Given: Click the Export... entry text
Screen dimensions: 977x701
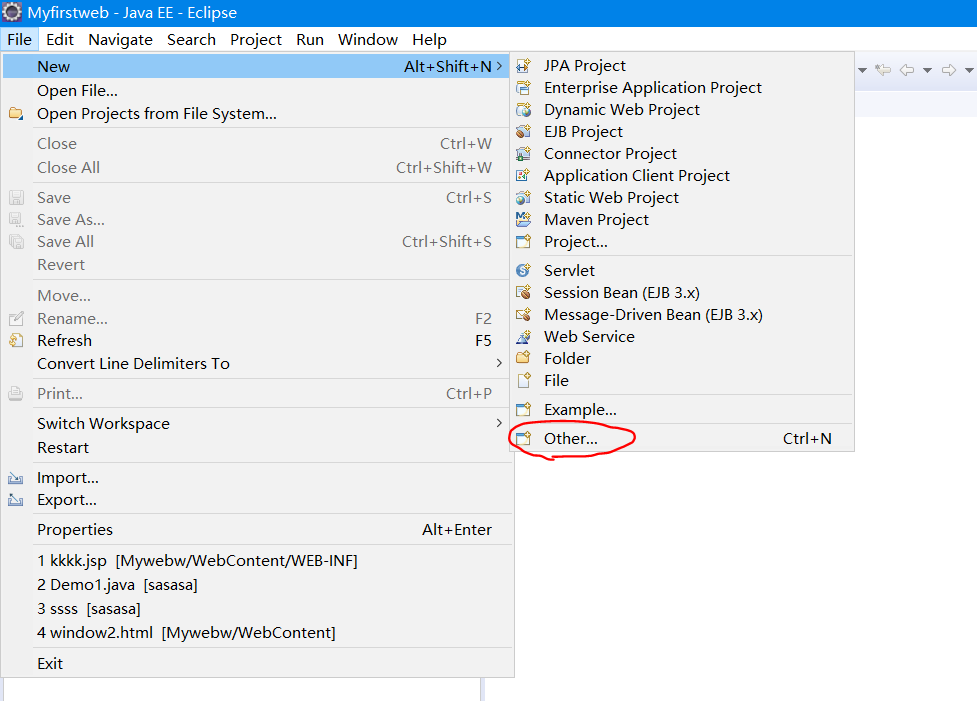Looking at the screenshot, I should (67, 500).
